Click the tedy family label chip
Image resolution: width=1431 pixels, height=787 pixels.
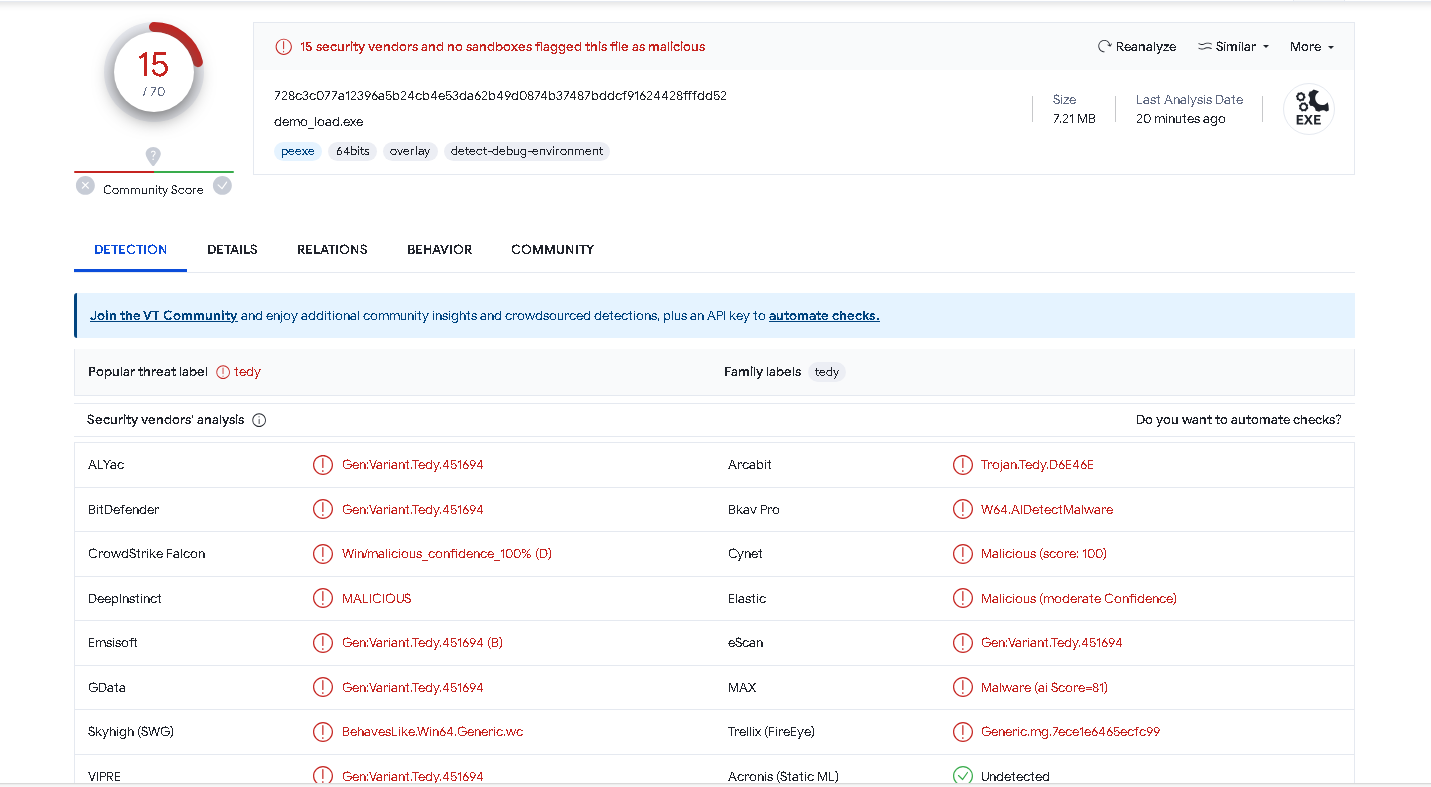coord(827,372)
